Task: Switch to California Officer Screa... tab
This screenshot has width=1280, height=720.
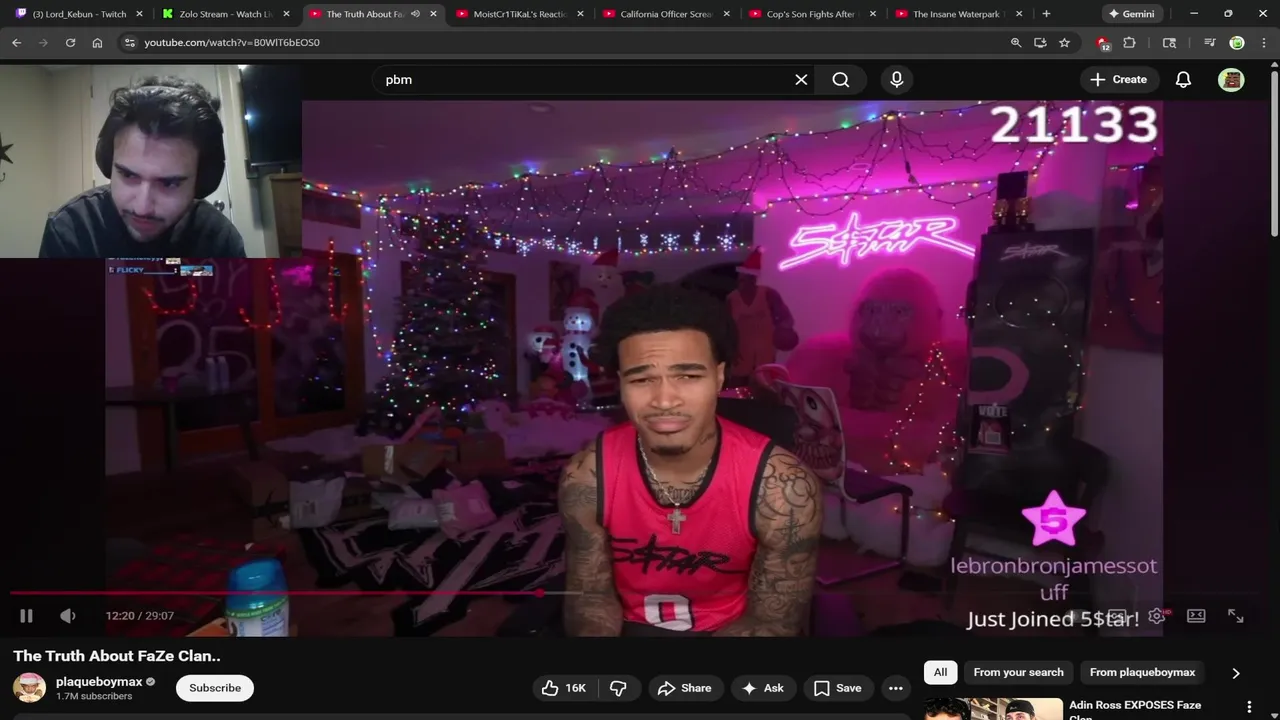Action: click(x=665, y=14)
